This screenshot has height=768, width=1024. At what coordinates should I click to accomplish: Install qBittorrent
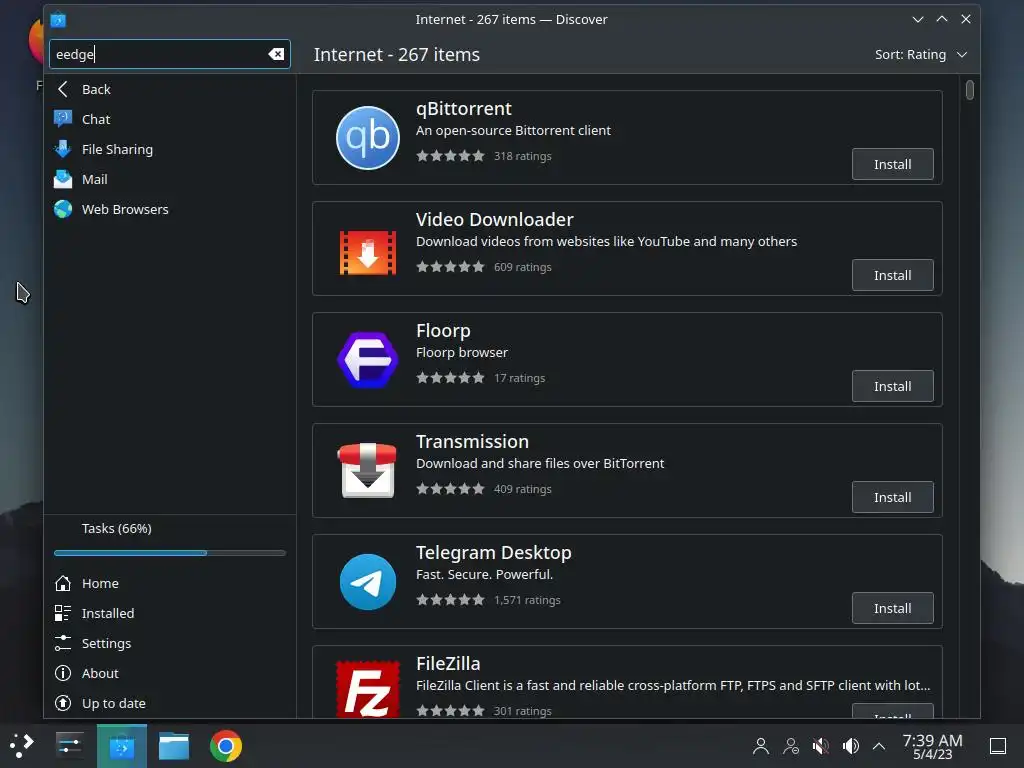click(x=893, y=165)
